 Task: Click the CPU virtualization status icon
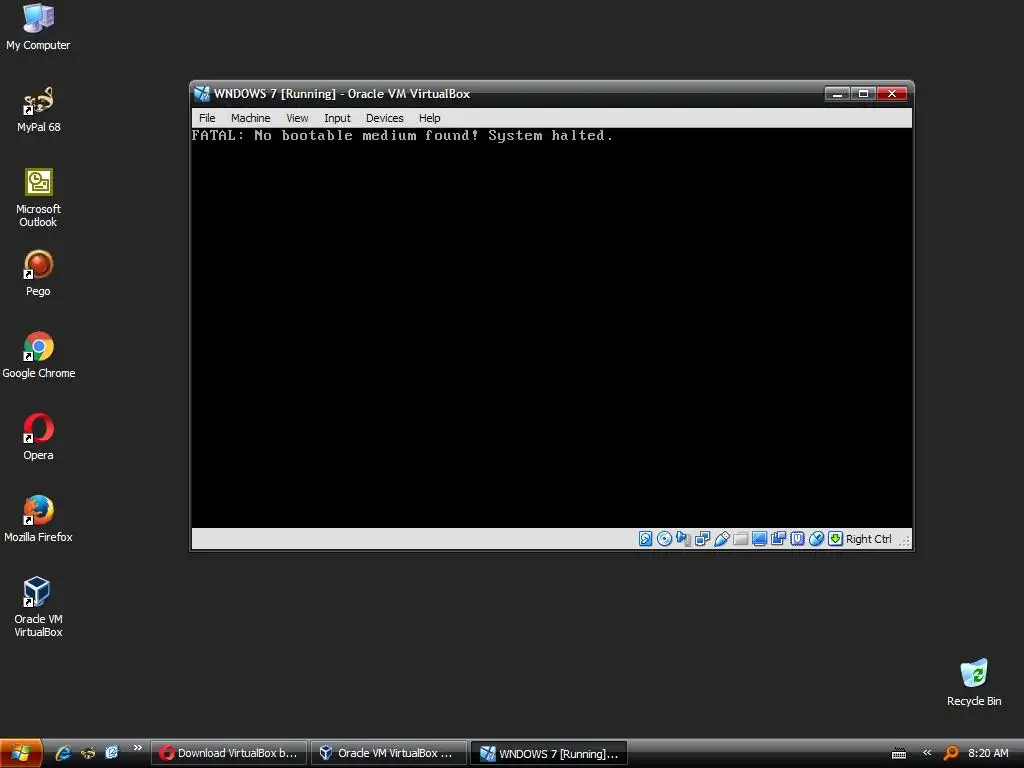tap(797, 539)
